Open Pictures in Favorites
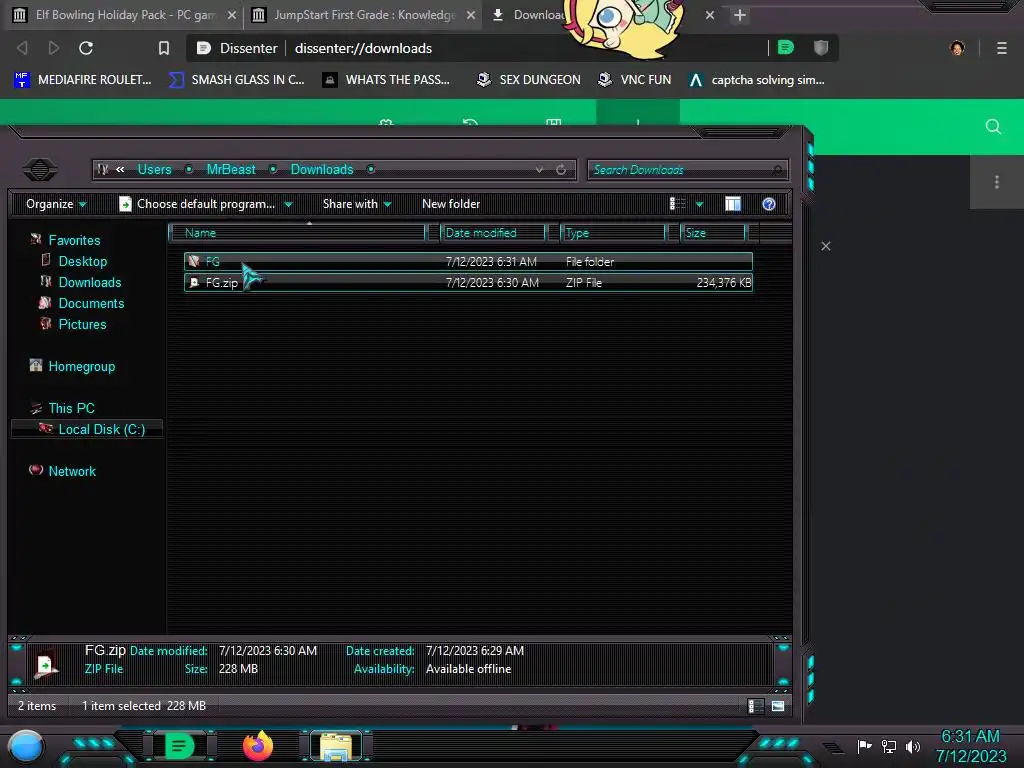The width and height of the screenshot is (1024, 768). pos(82,324)
